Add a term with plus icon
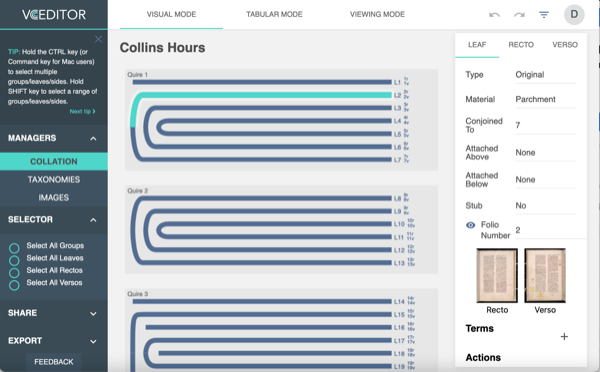 pyautogui.click(x=564, y=336)
